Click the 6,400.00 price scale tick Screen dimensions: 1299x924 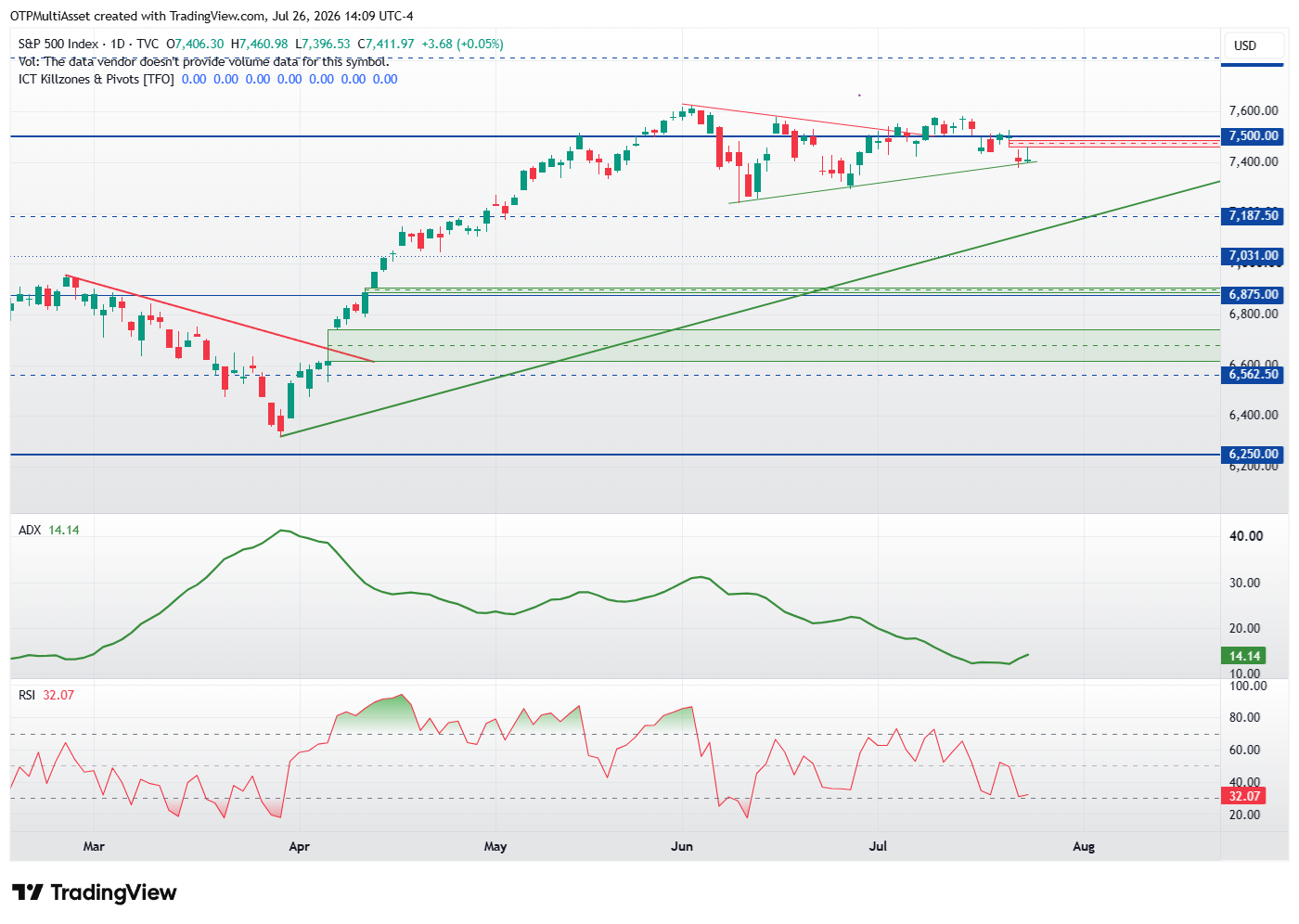click(x=1254, y=415)
